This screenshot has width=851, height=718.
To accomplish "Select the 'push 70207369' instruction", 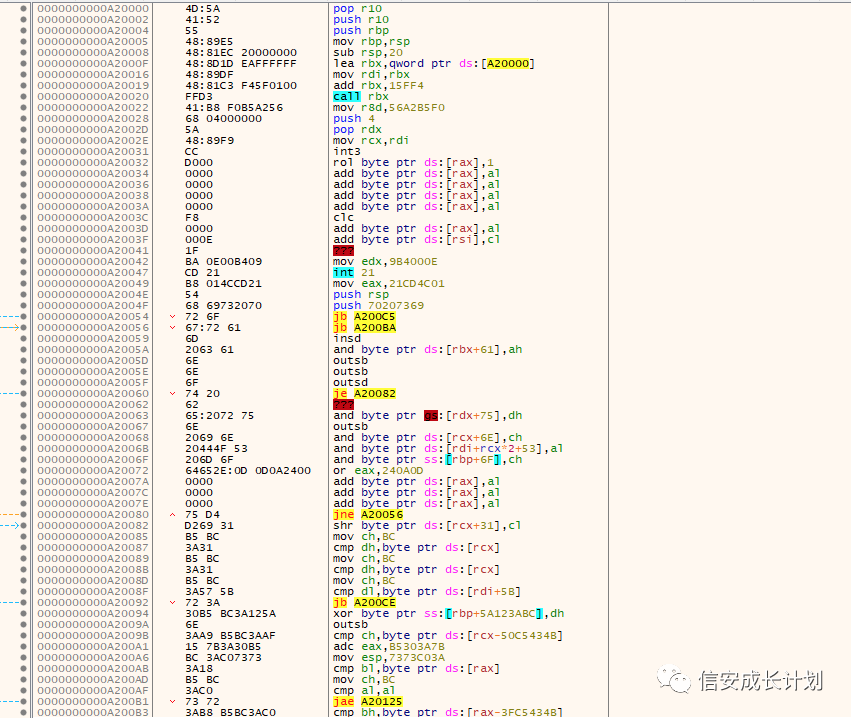I will click(378, 306).
